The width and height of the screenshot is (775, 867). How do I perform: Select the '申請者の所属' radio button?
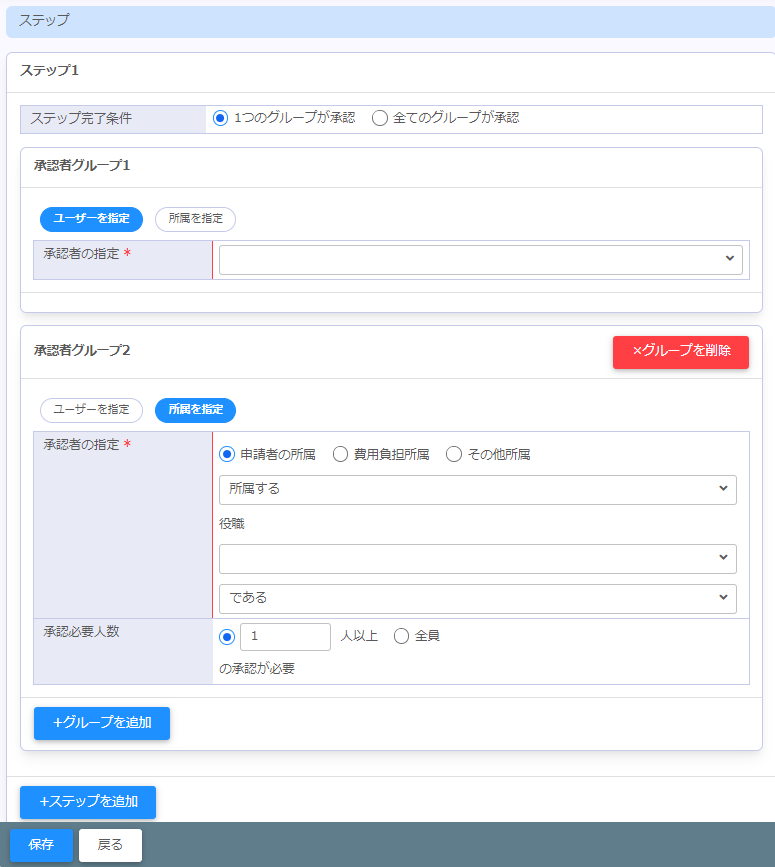(227, 455)
